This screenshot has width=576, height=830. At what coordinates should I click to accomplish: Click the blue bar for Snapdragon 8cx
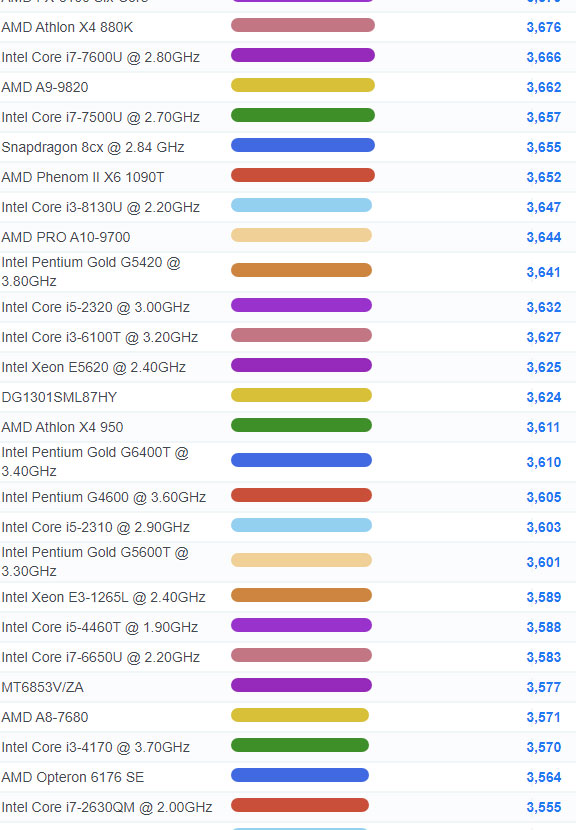(303, 145)
